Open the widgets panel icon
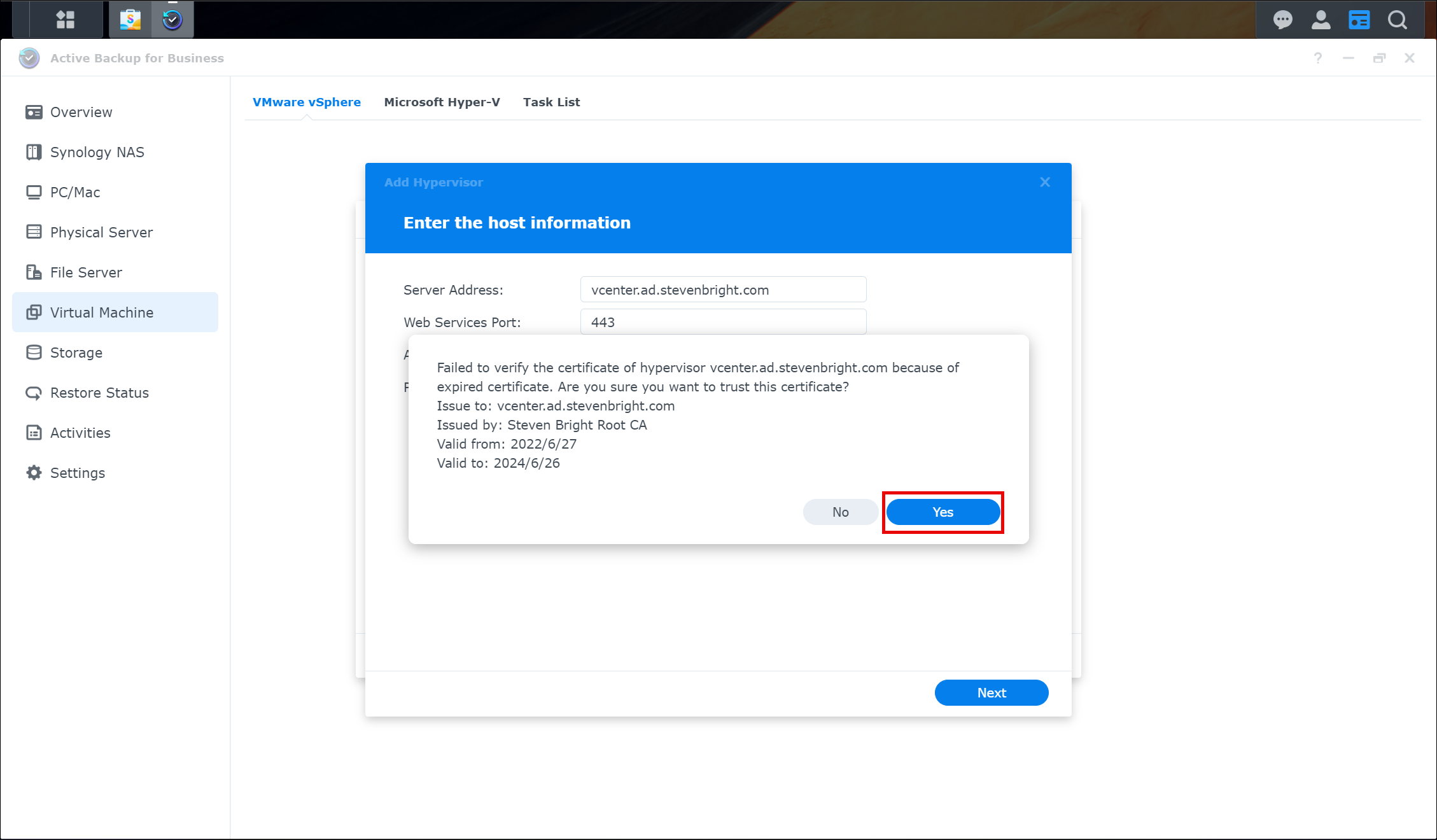 (x=1359, y=20)
